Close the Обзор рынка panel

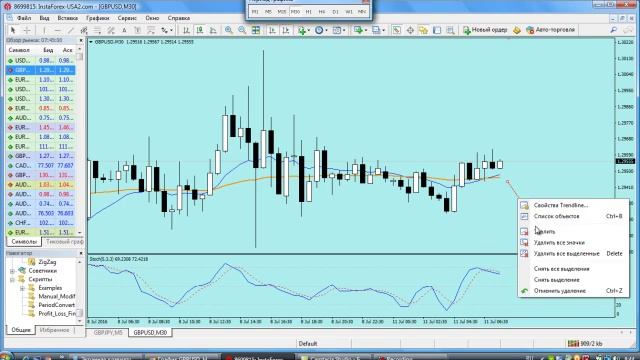tap(80, 40)
